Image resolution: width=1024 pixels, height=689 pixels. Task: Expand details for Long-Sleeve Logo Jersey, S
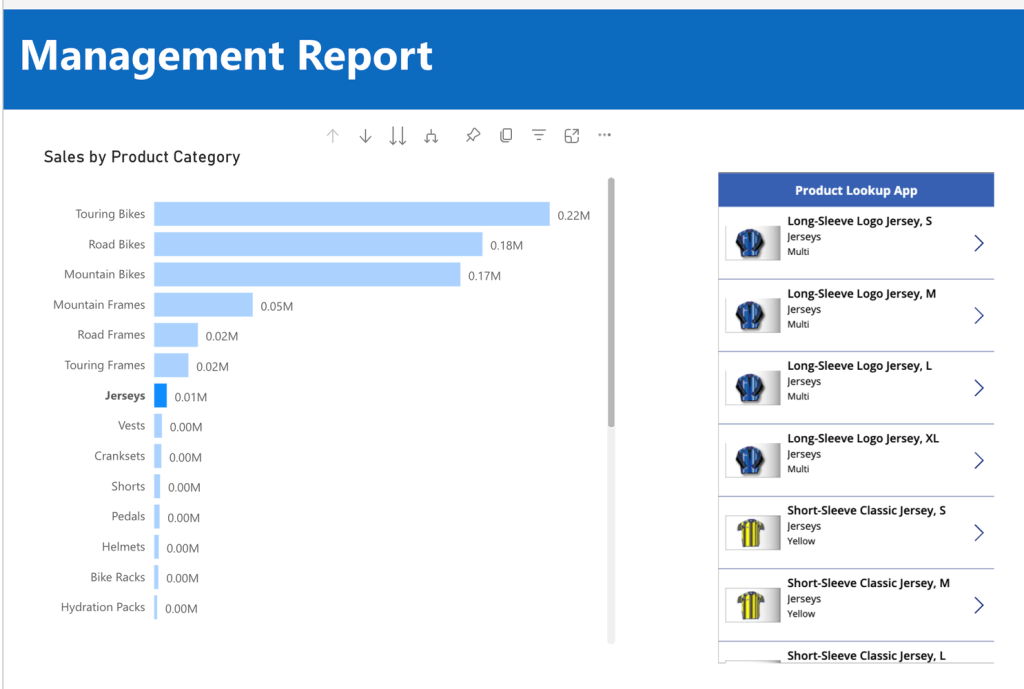(x=978, y=243)
